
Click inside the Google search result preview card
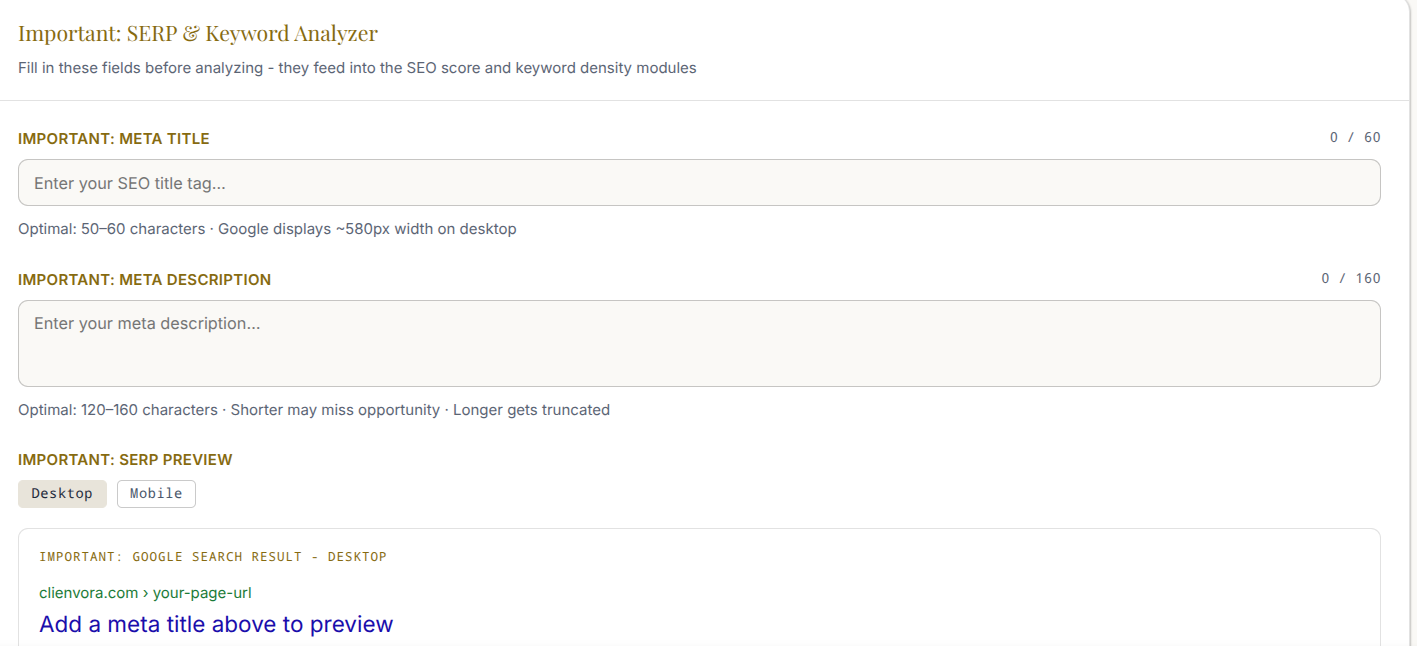[699, 588]
